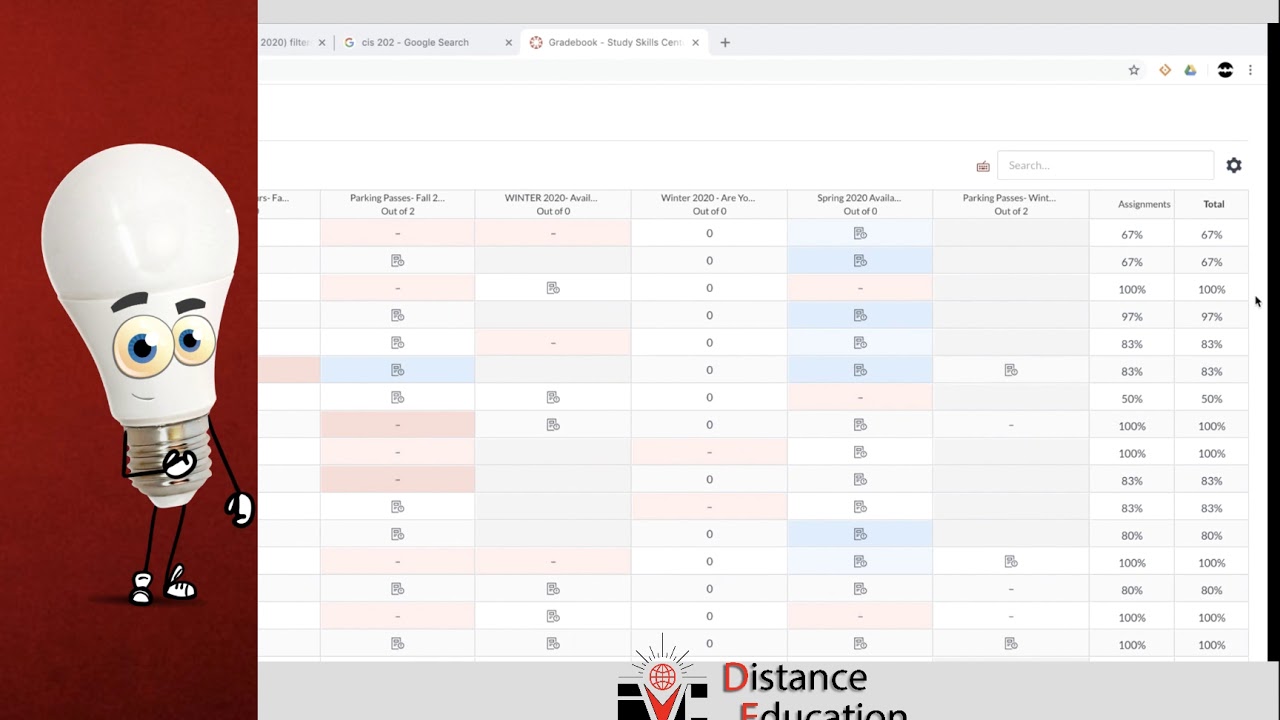Open the Google Drive extension icon
1280x720 pixels.
click(1190, 70)
